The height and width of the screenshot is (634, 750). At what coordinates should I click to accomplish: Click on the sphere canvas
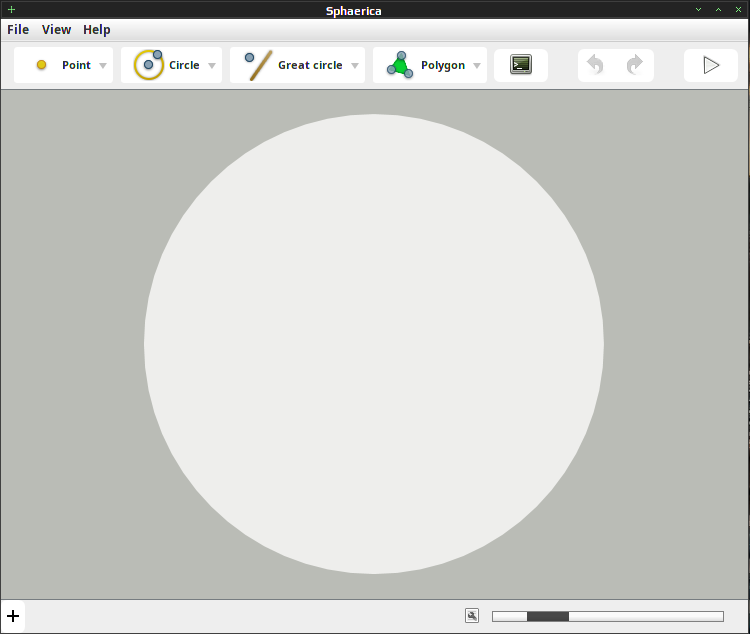click(x=374, y=344)
